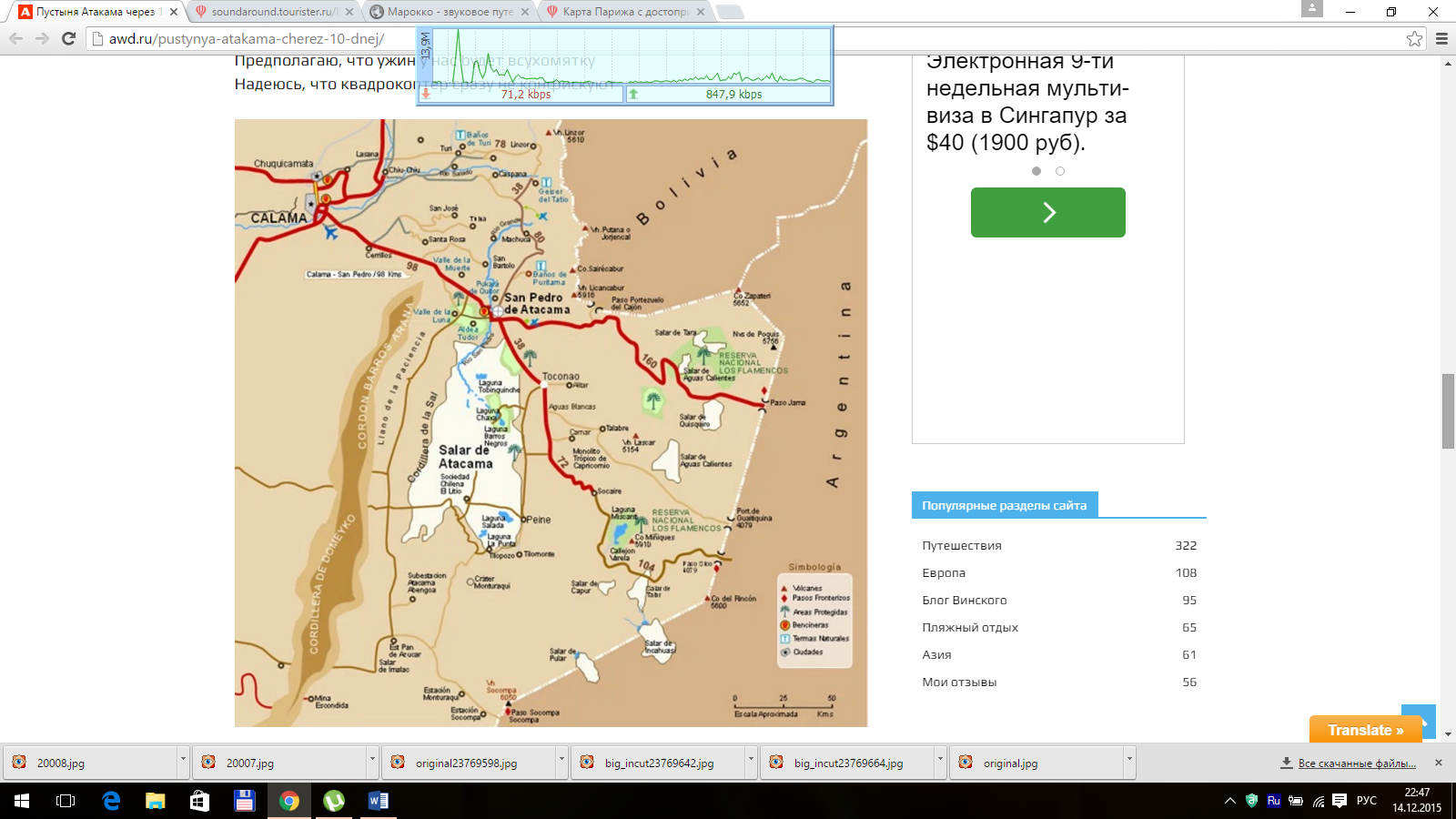This screenshot has width=1456, height=819.
Task: Open a new tab button
Action: [729, 12]
